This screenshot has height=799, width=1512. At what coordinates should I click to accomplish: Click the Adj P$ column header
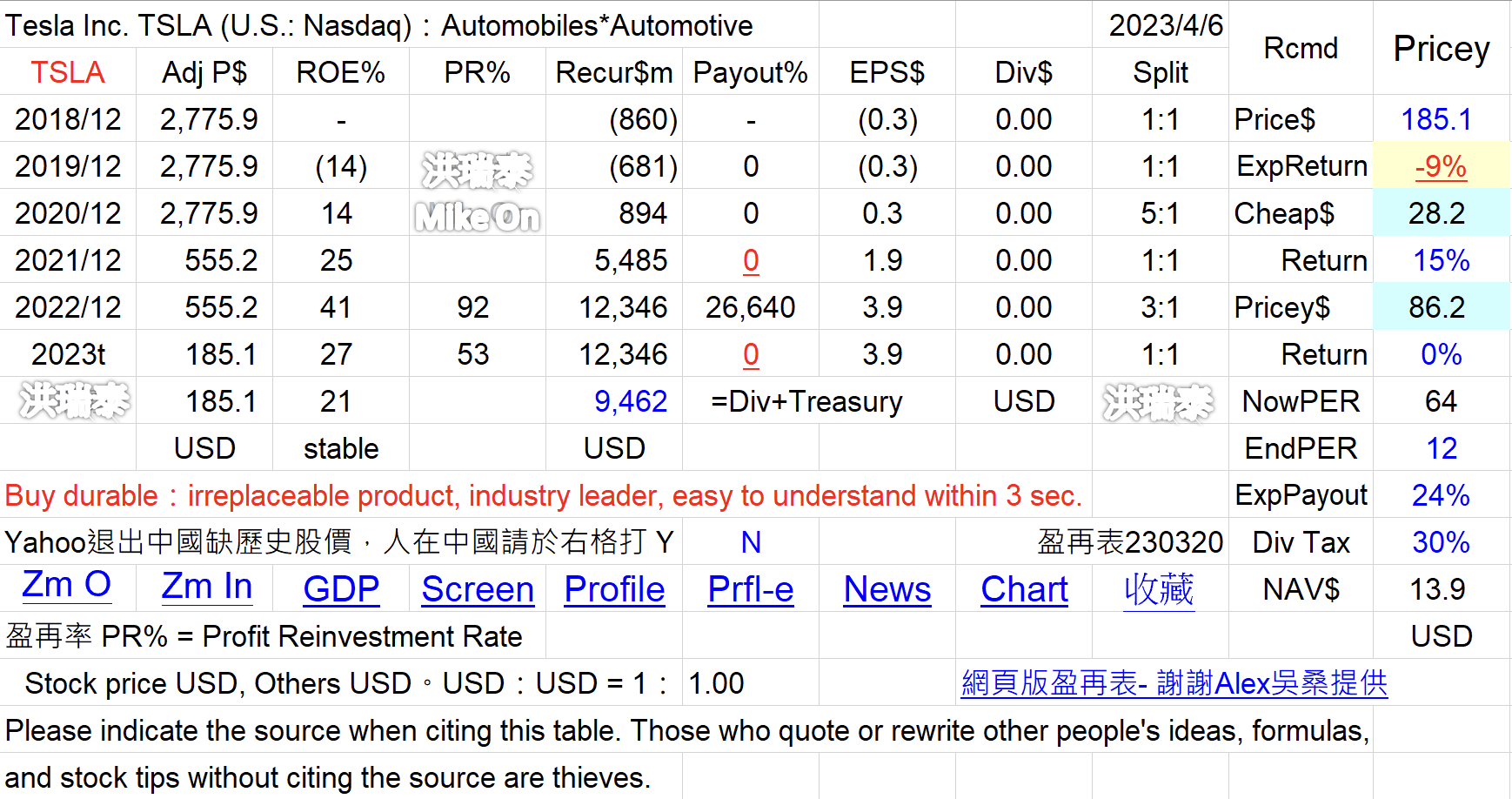point(204,72)
